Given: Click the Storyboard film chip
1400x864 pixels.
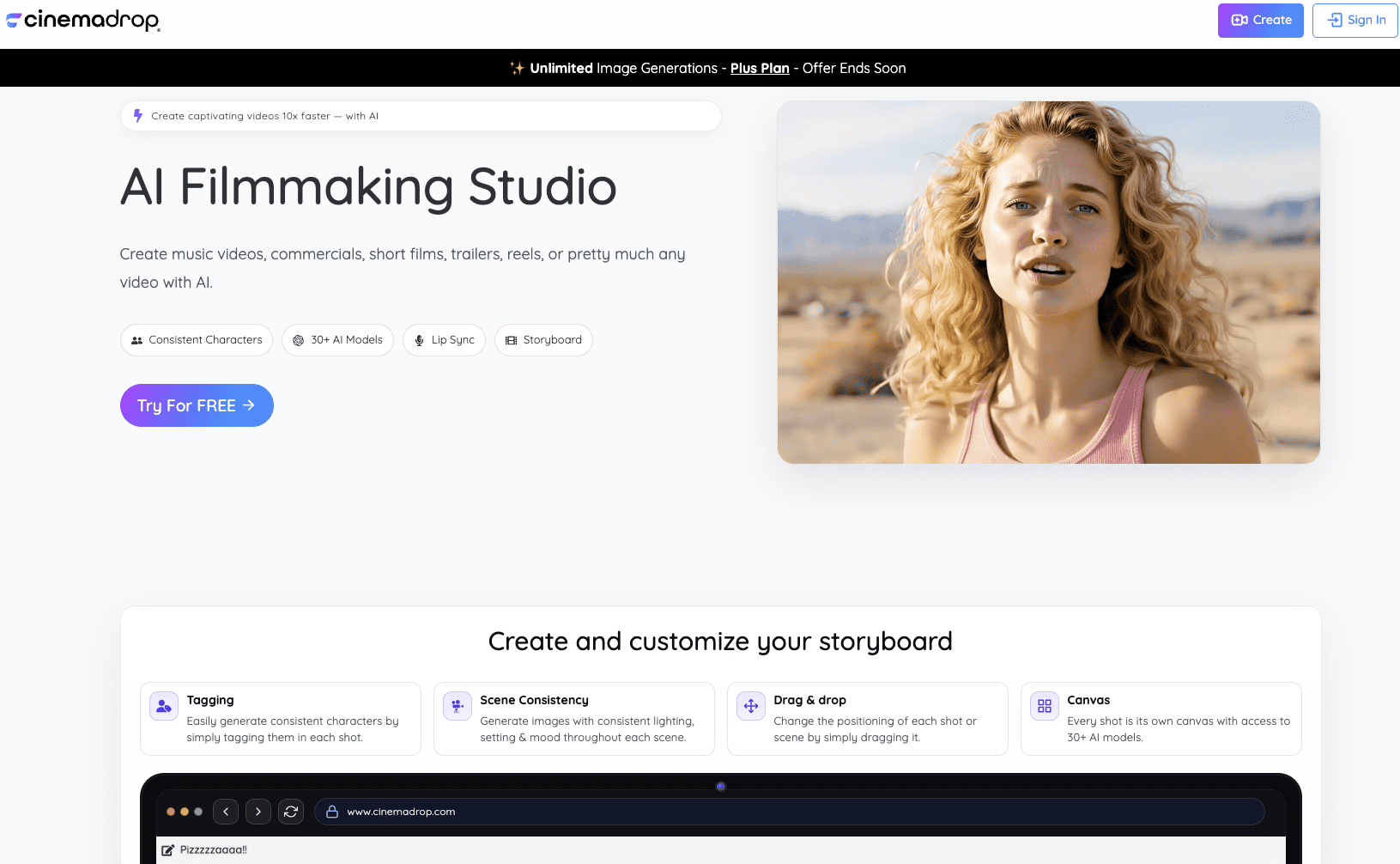Looking at the screenshot, I should tap(543, 340).
